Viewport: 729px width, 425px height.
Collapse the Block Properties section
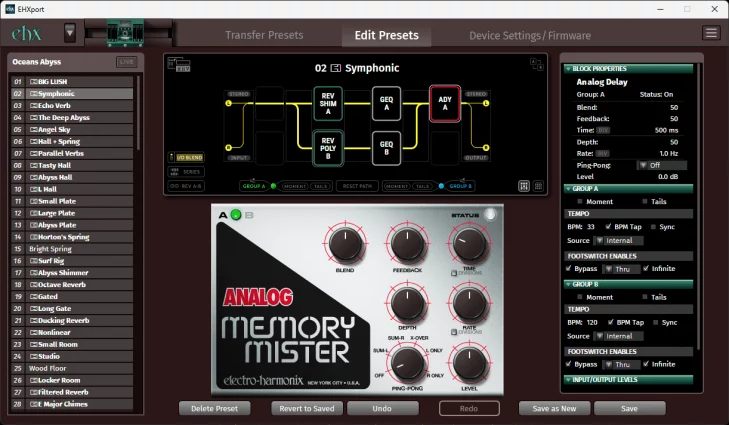pyautogui.click(x=570, y=69)
